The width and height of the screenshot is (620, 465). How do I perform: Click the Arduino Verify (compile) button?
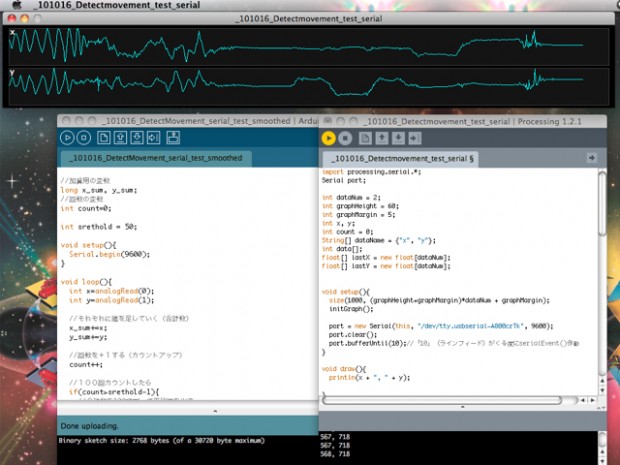pos(68,137)
